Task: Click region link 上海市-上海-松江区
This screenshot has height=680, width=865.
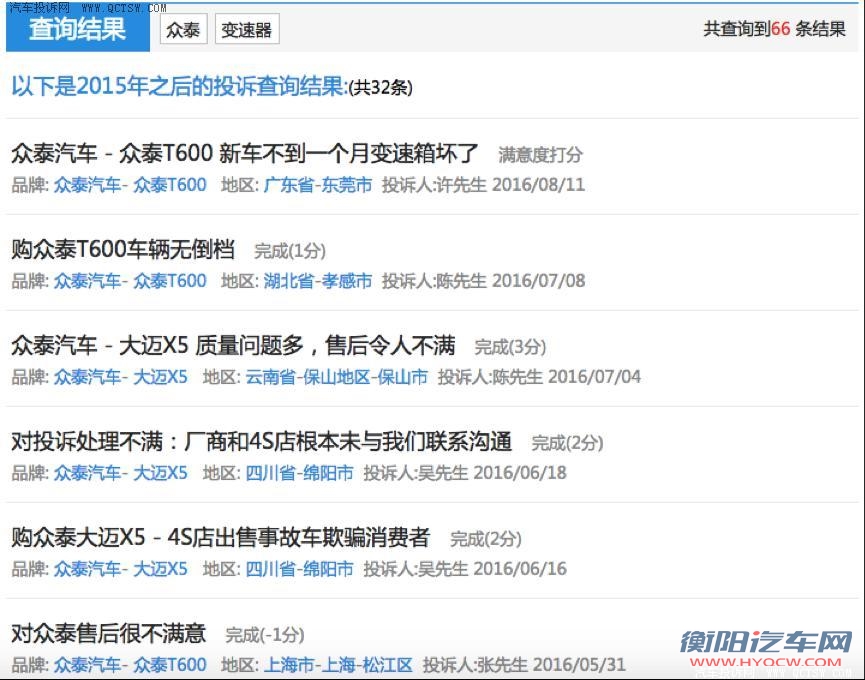Action: [338, 665]
